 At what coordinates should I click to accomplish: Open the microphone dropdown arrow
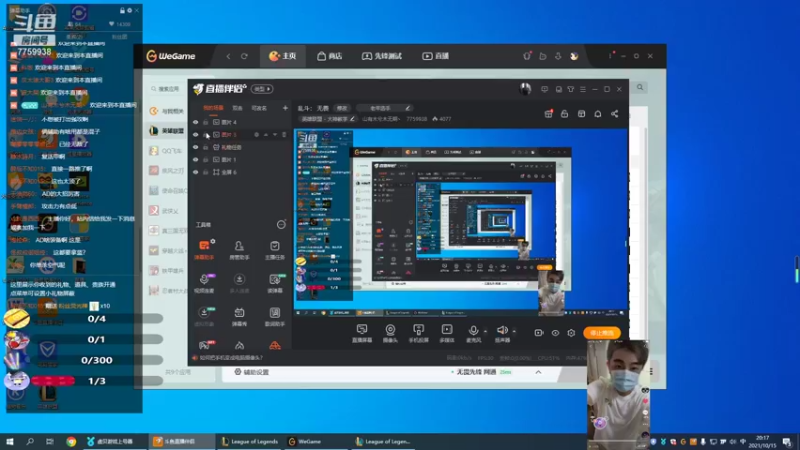[x=485, y=331]
